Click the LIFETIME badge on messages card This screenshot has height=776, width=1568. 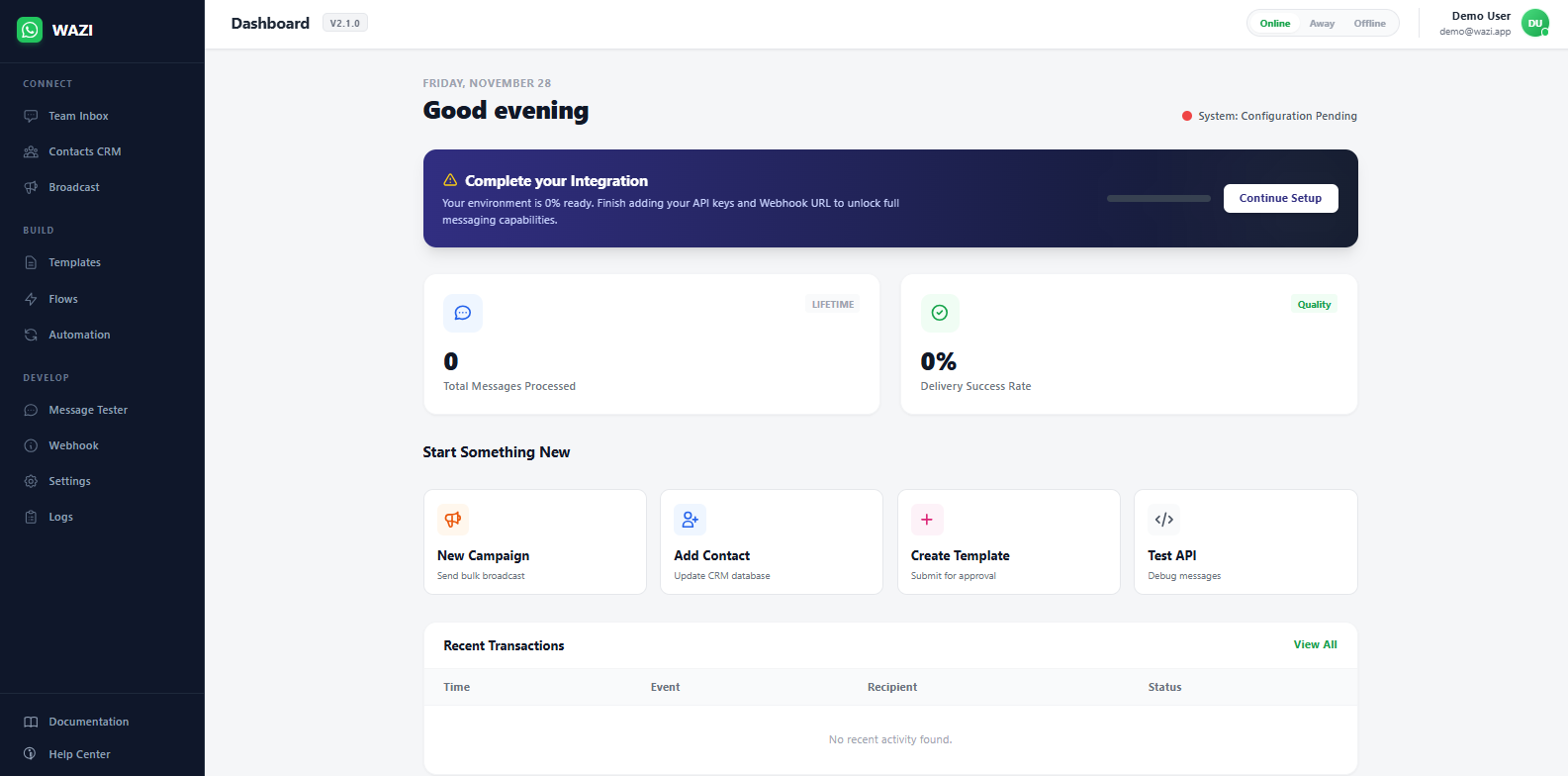tap(833, 305)
